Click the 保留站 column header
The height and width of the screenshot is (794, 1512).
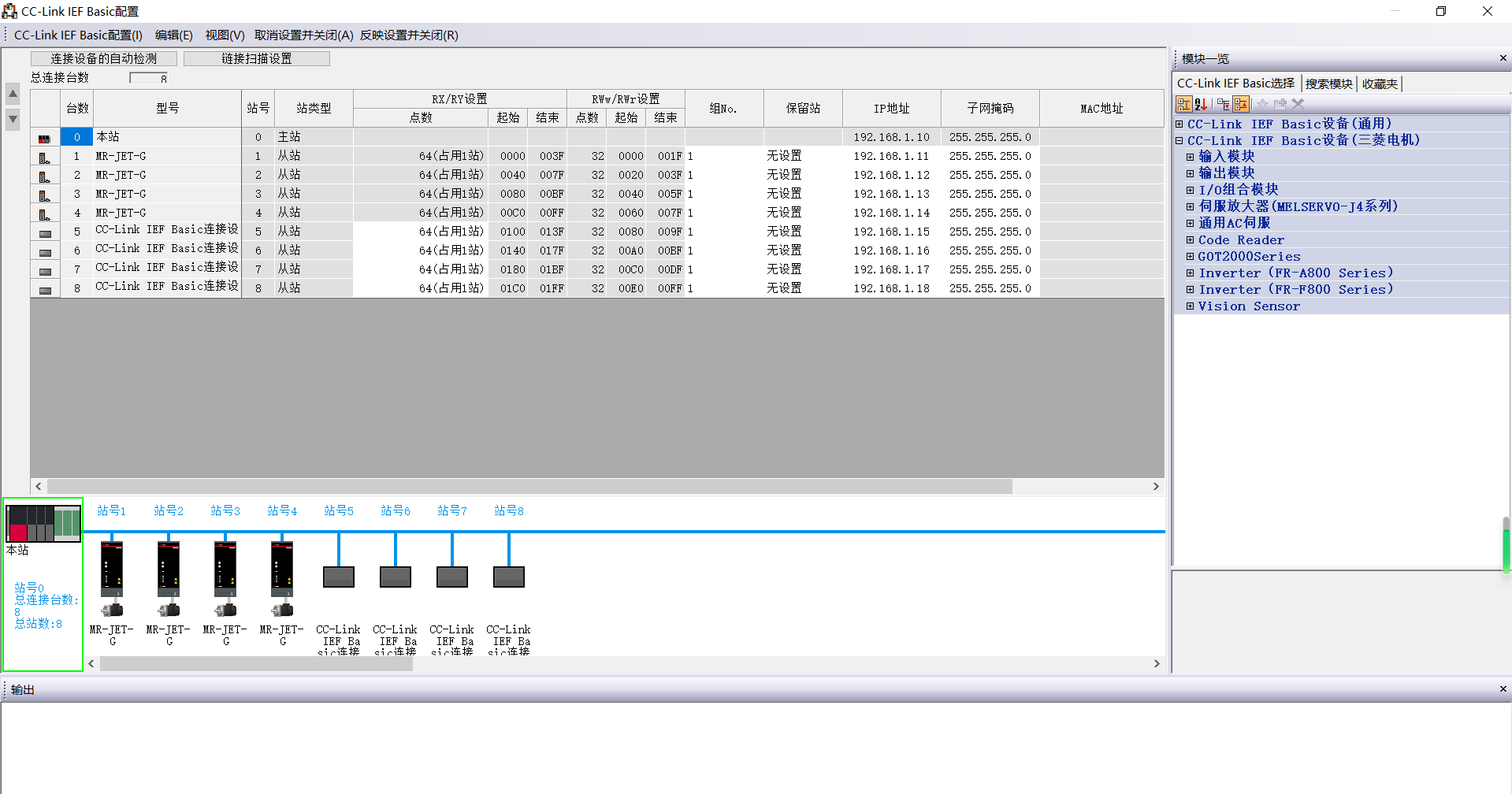803,109
